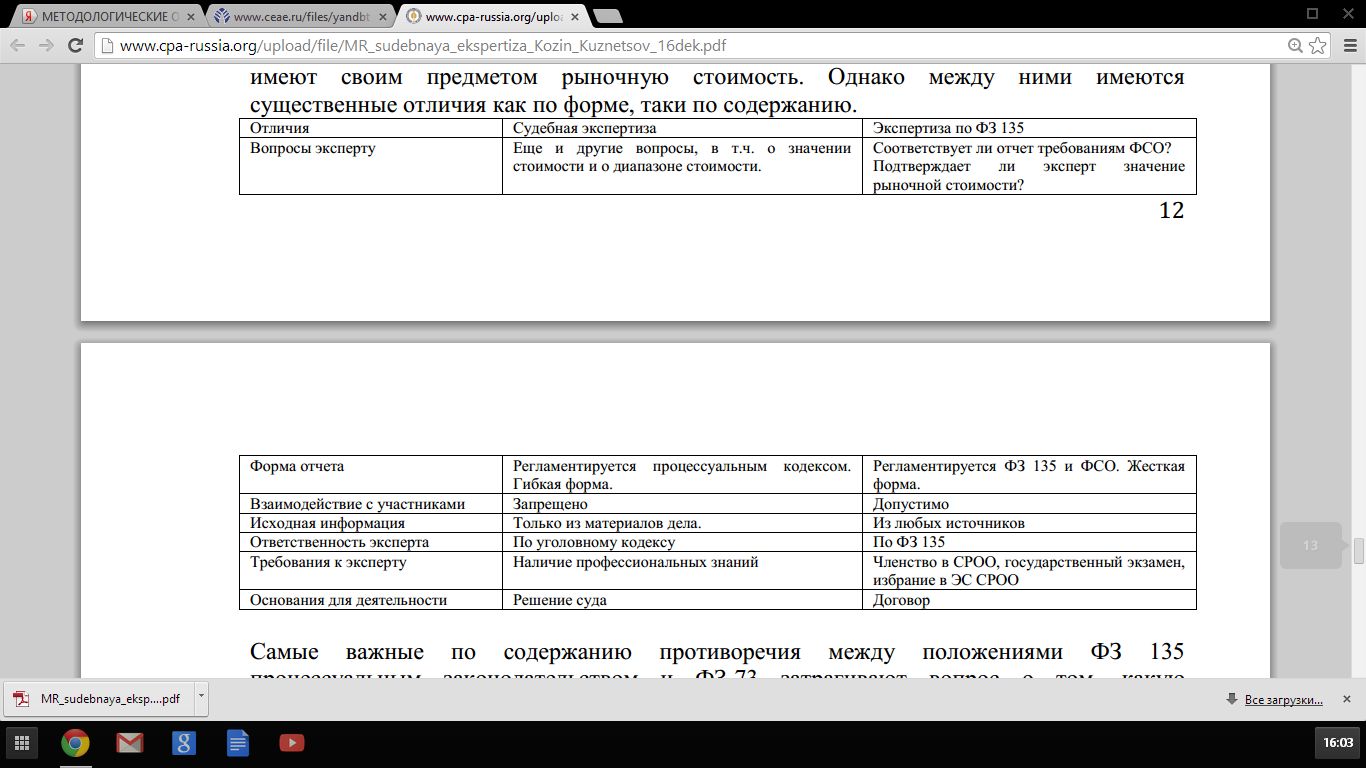Click the 'Основания для деятельности' cell
Viewport: 1366px width, 768px height.
[370, 600]
